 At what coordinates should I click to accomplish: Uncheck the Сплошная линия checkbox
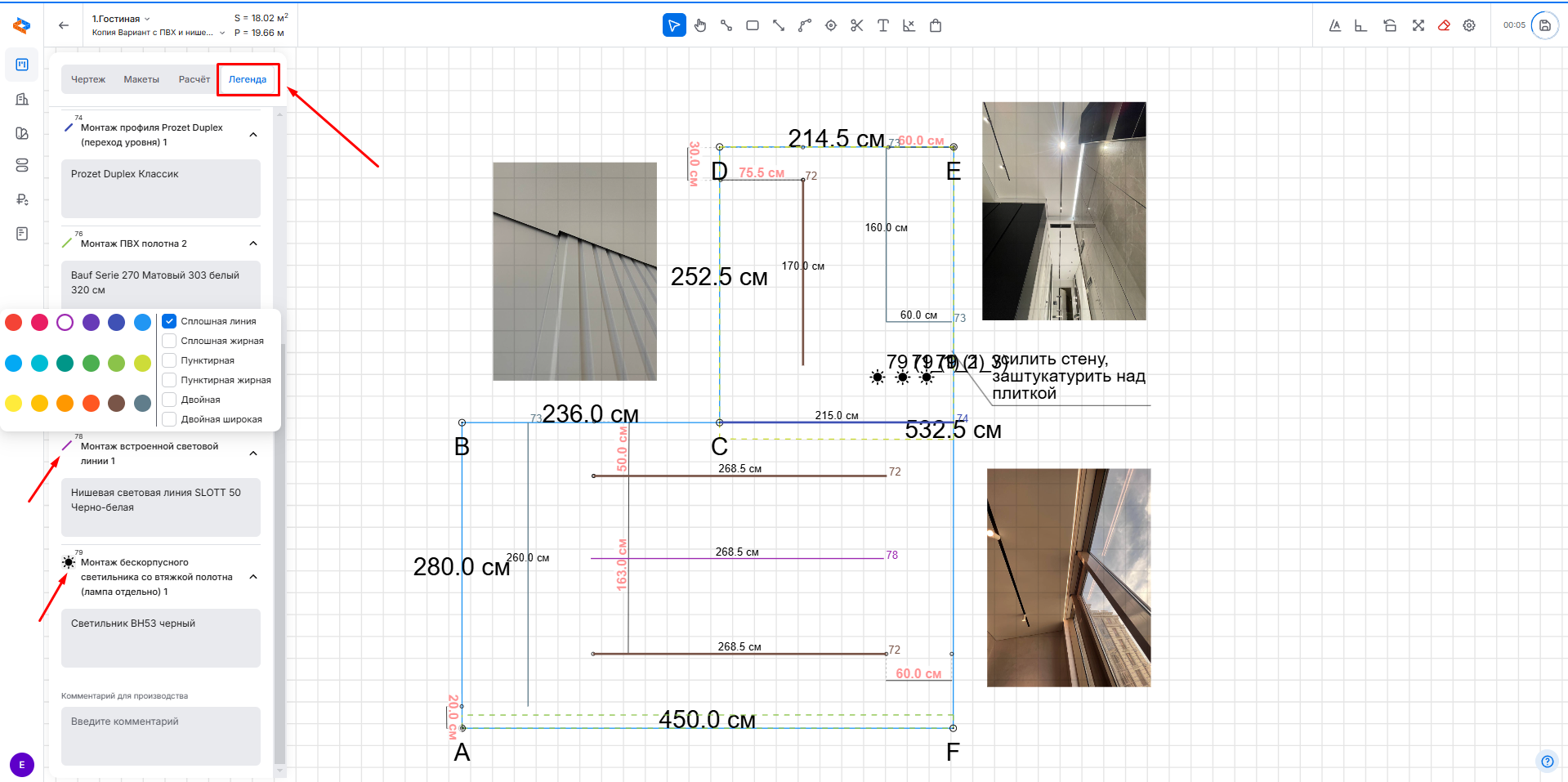(x=169, y=321)
